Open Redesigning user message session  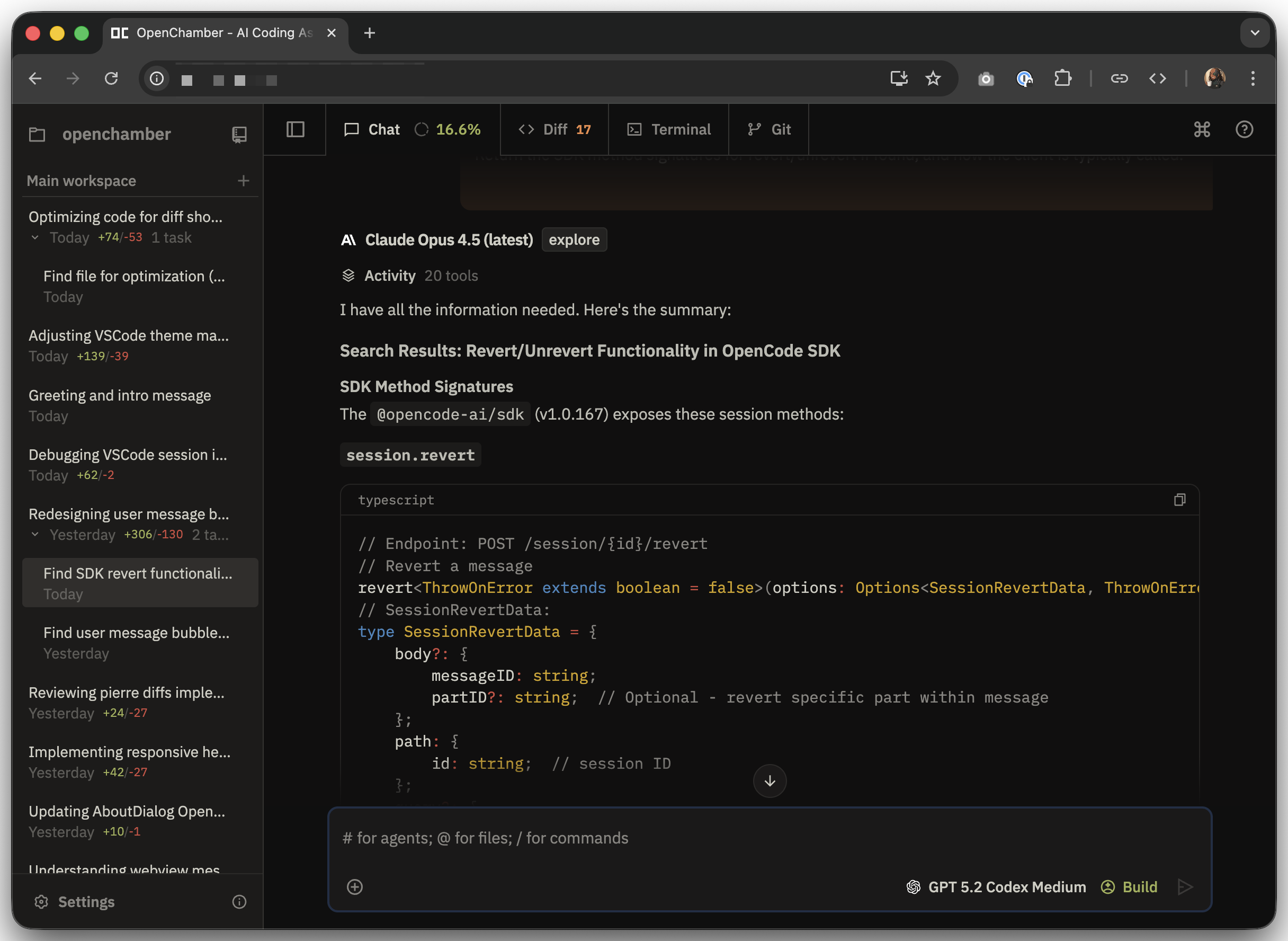(x=140, y=523)
